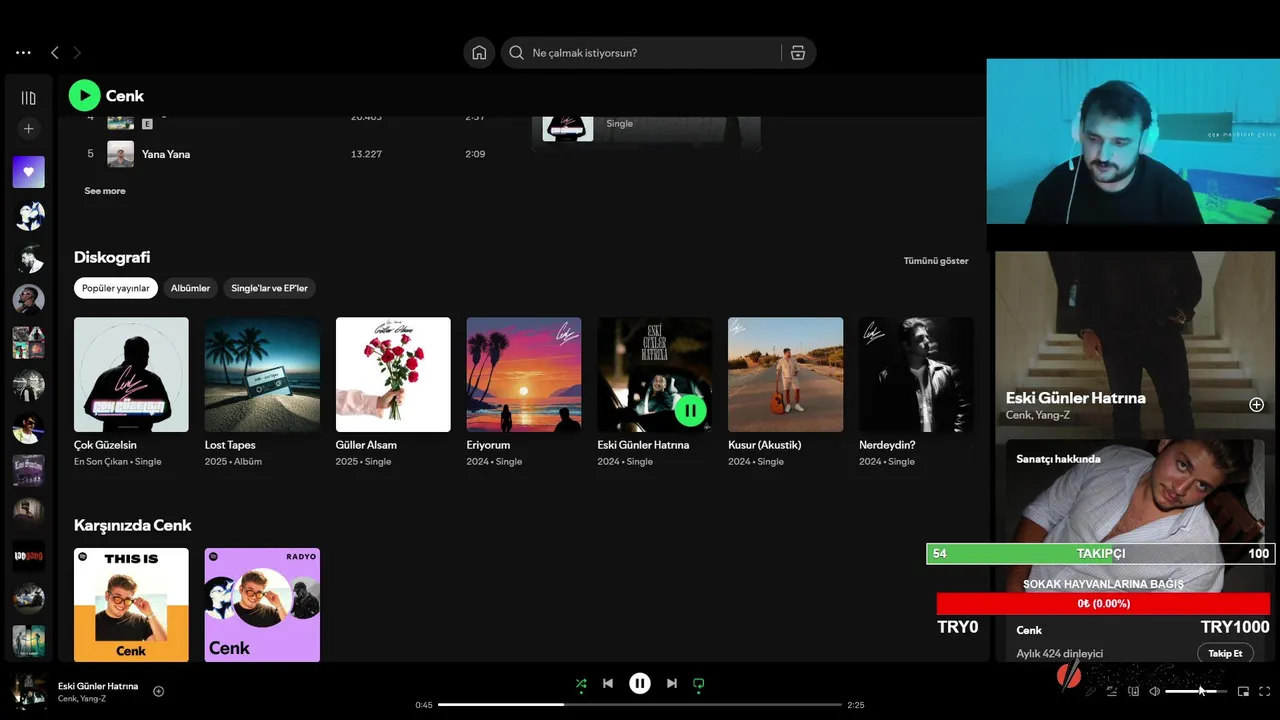Open the three-dots app menu

(x=23, y=53)
